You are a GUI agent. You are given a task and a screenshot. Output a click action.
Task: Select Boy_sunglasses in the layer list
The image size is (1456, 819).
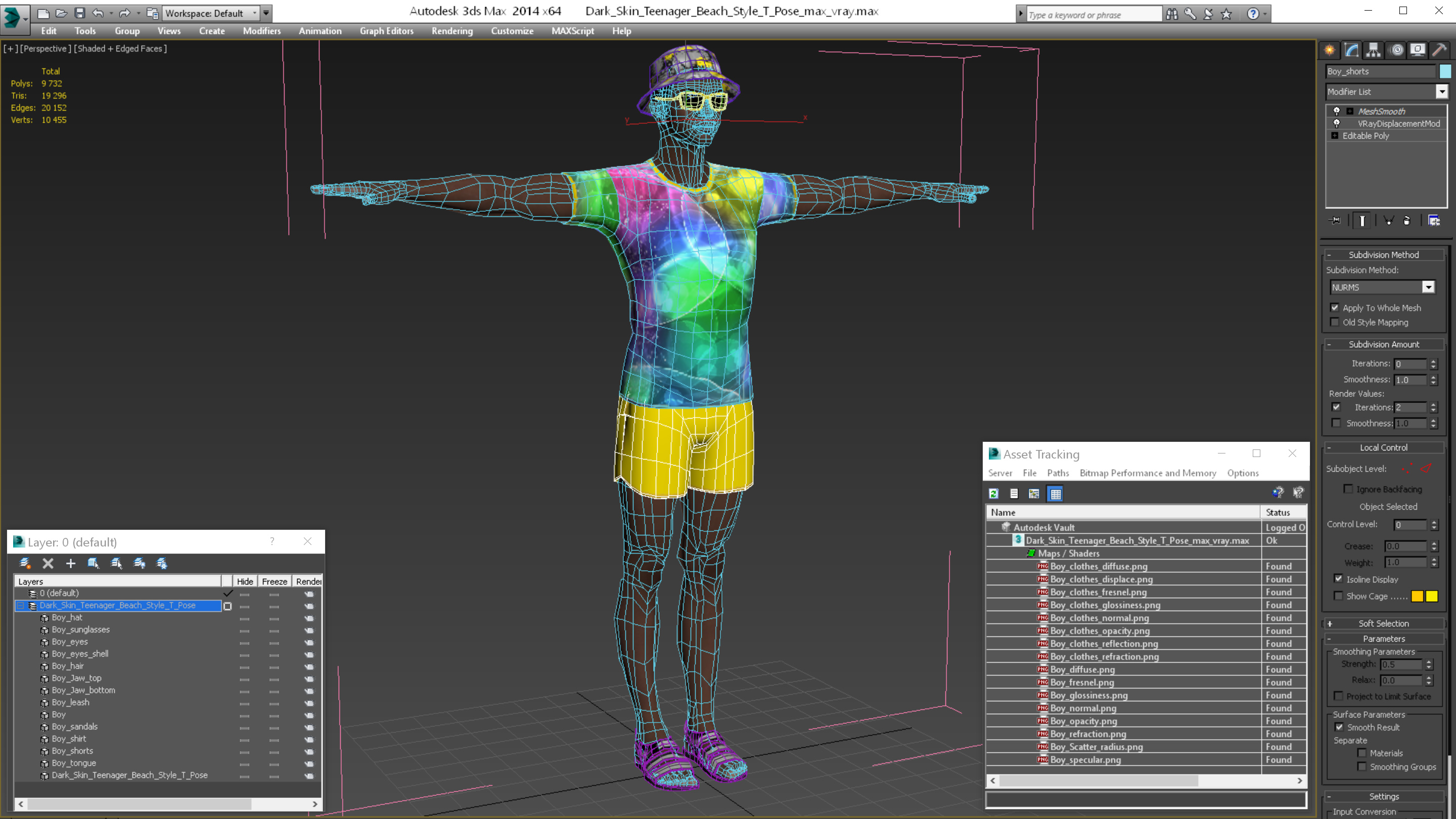point(81,629)
